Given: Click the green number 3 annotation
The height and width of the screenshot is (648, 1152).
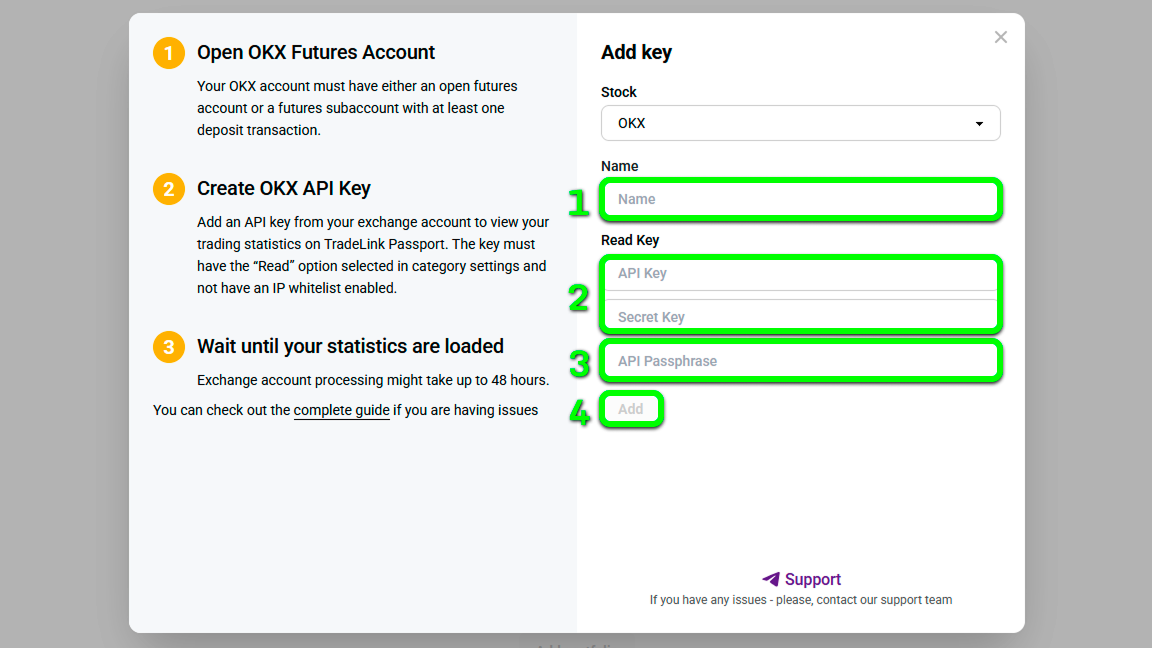Looking at the screenshot, I should click(580, 364).
